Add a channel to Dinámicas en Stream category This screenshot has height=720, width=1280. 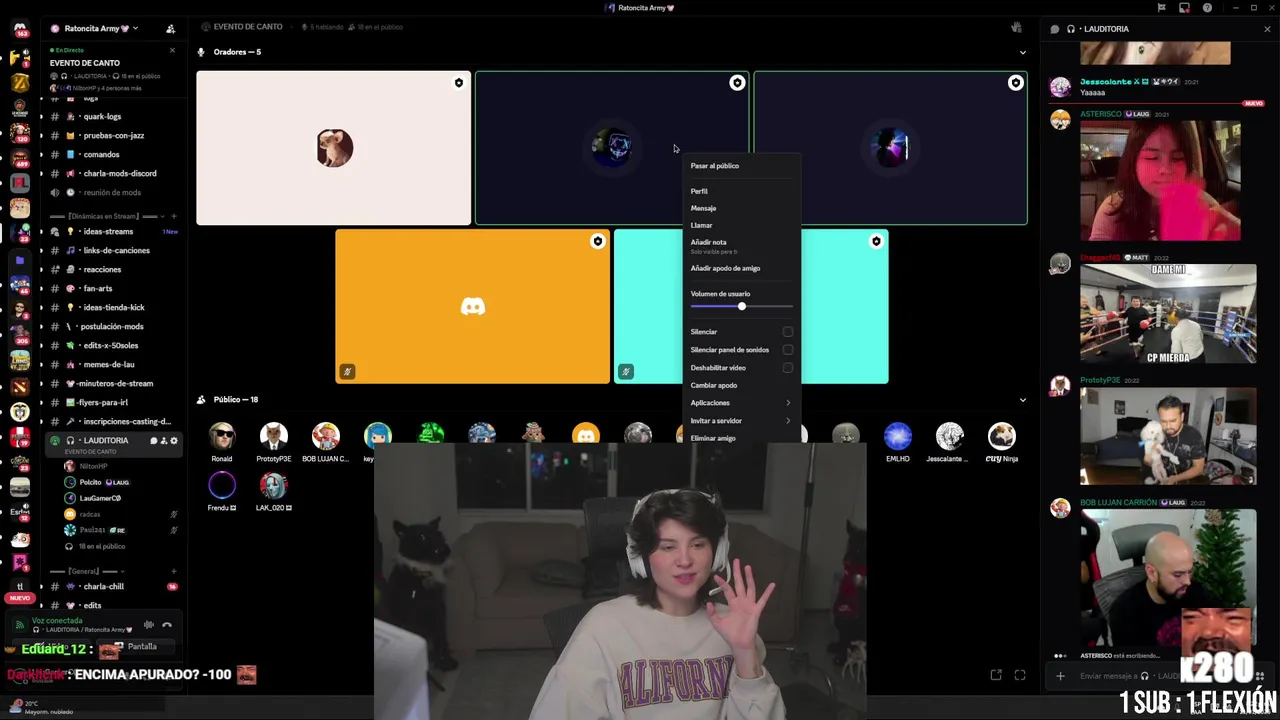click(174, 216)
